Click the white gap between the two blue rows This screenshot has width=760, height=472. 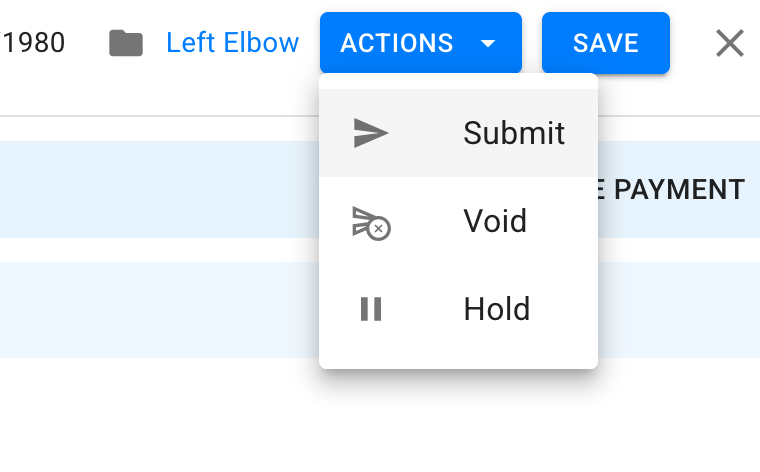point(159,250)
